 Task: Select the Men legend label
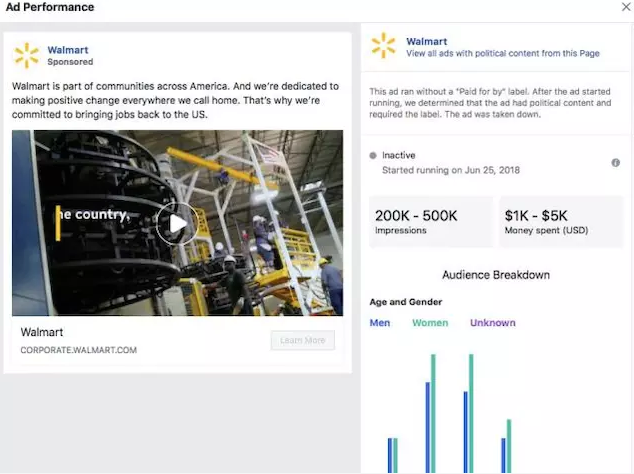[380, 323]
